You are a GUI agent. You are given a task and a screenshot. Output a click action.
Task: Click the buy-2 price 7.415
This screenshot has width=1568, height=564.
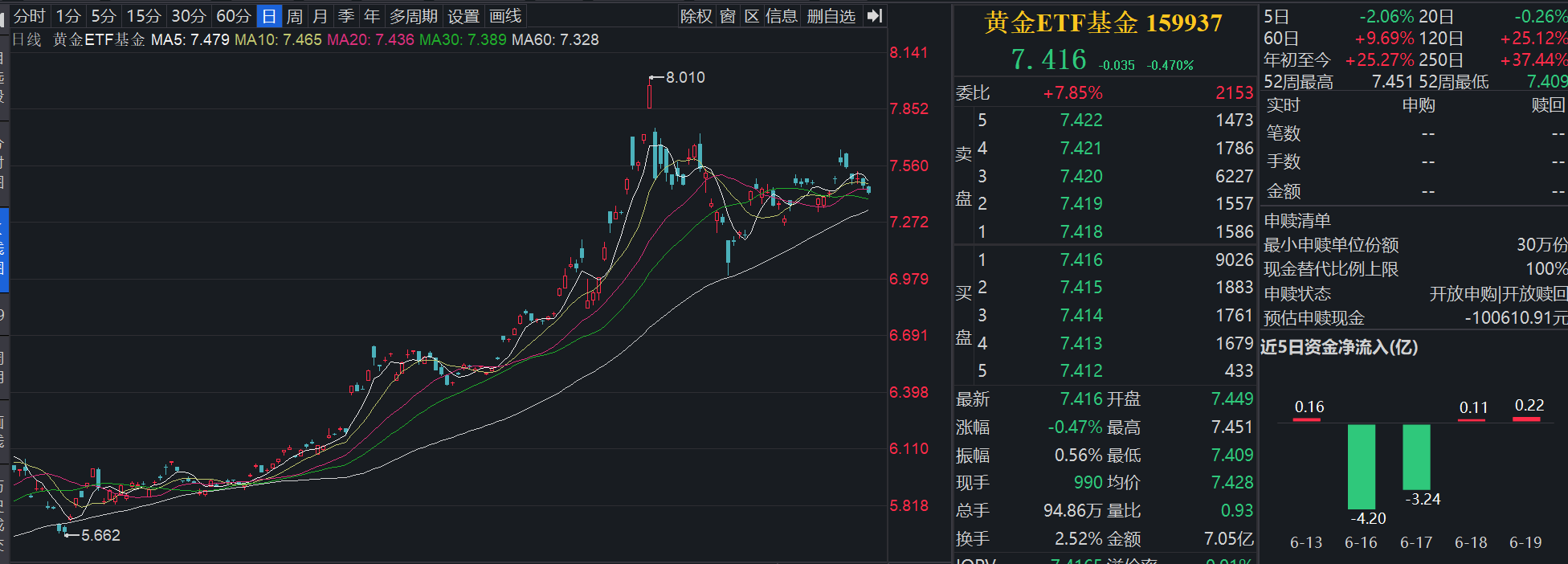[1081, 288]
